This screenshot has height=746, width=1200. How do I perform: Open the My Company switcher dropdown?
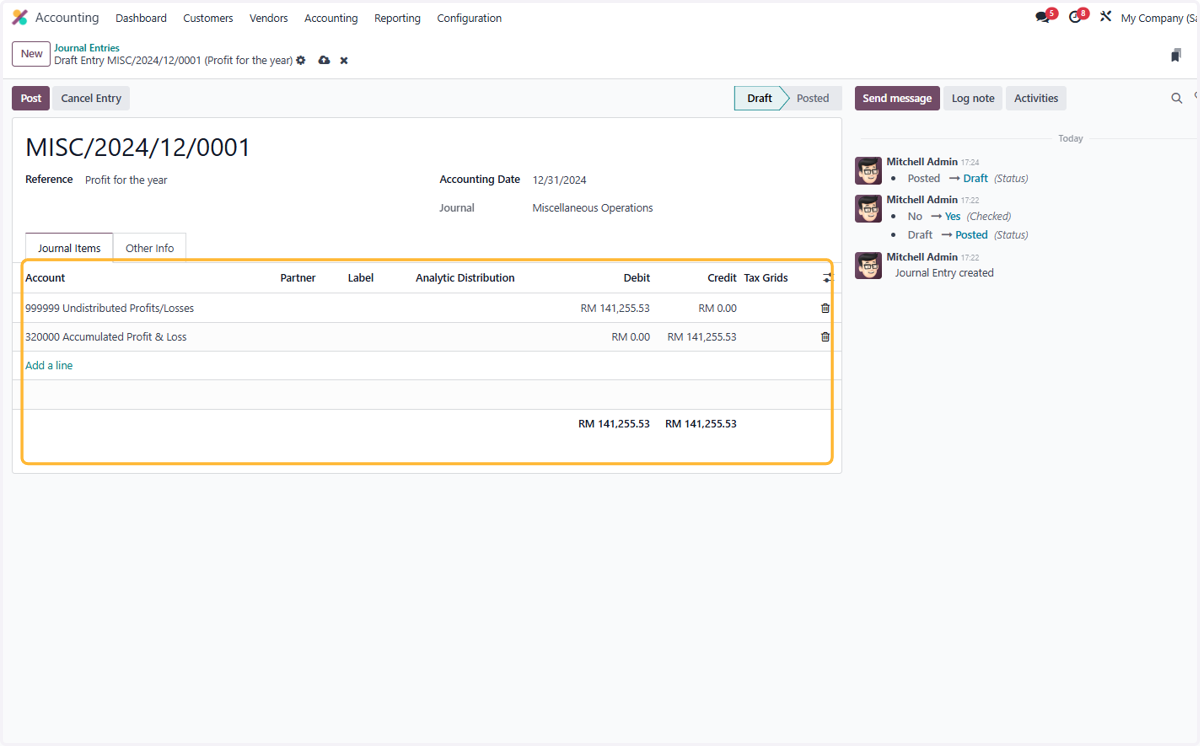1158,18
